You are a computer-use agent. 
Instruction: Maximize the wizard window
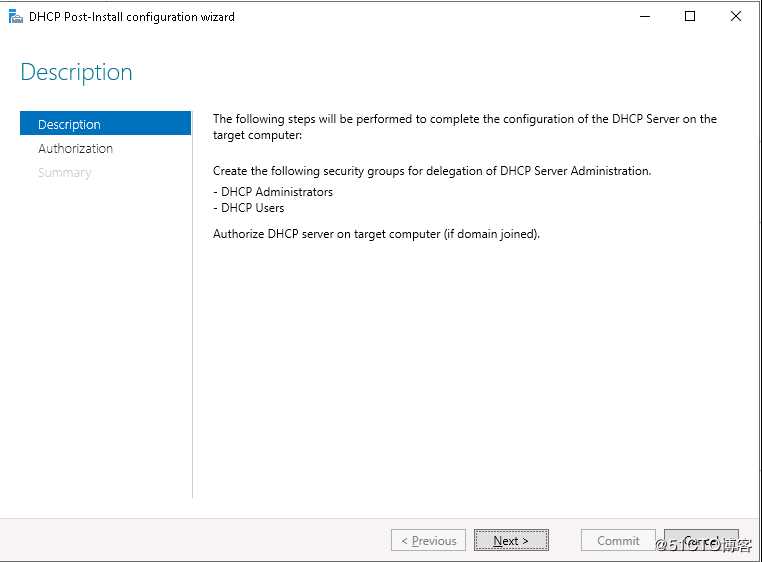coord(690,17)
